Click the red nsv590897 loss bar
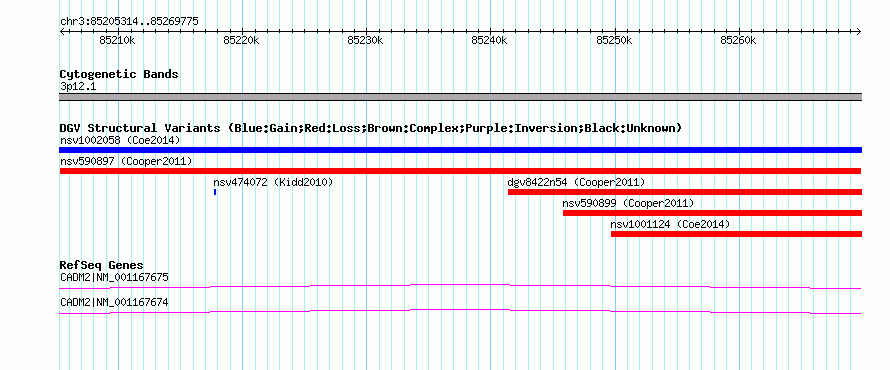This screenshot has height=370, width=890. 460,171
